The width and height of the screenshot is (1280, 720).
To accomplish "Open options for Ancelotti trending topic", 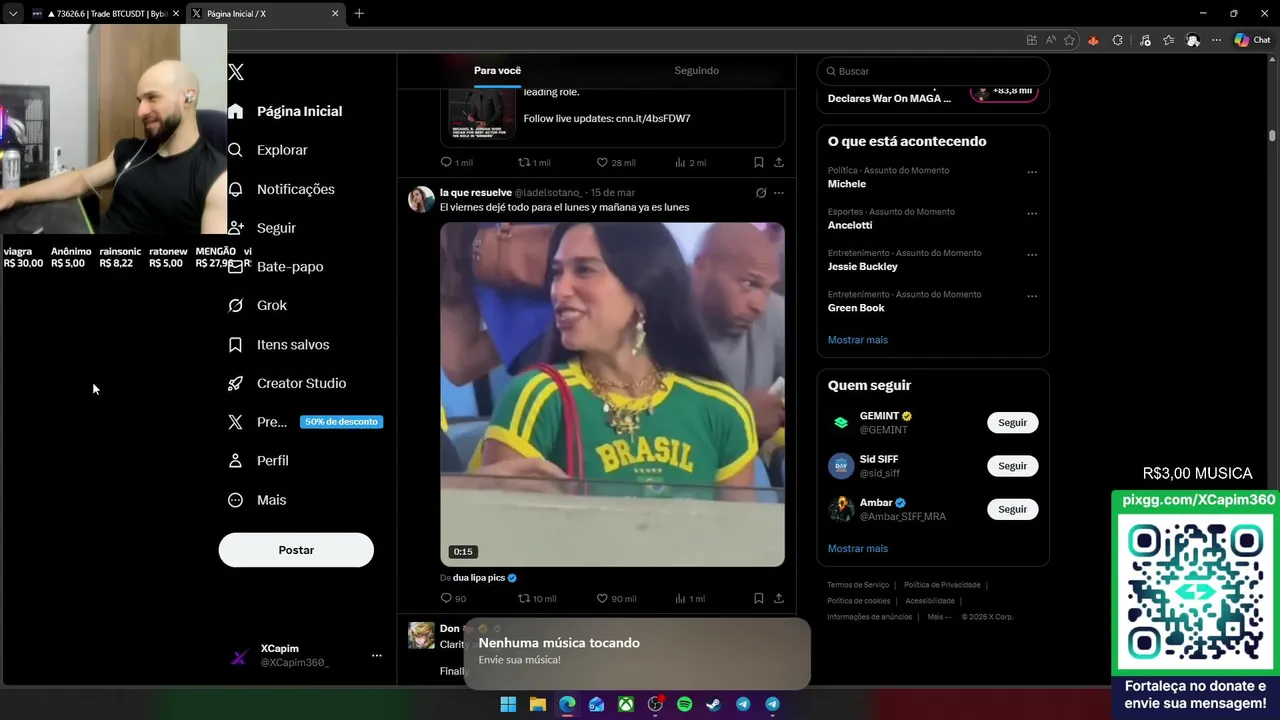I will (x=1032, y=213).
